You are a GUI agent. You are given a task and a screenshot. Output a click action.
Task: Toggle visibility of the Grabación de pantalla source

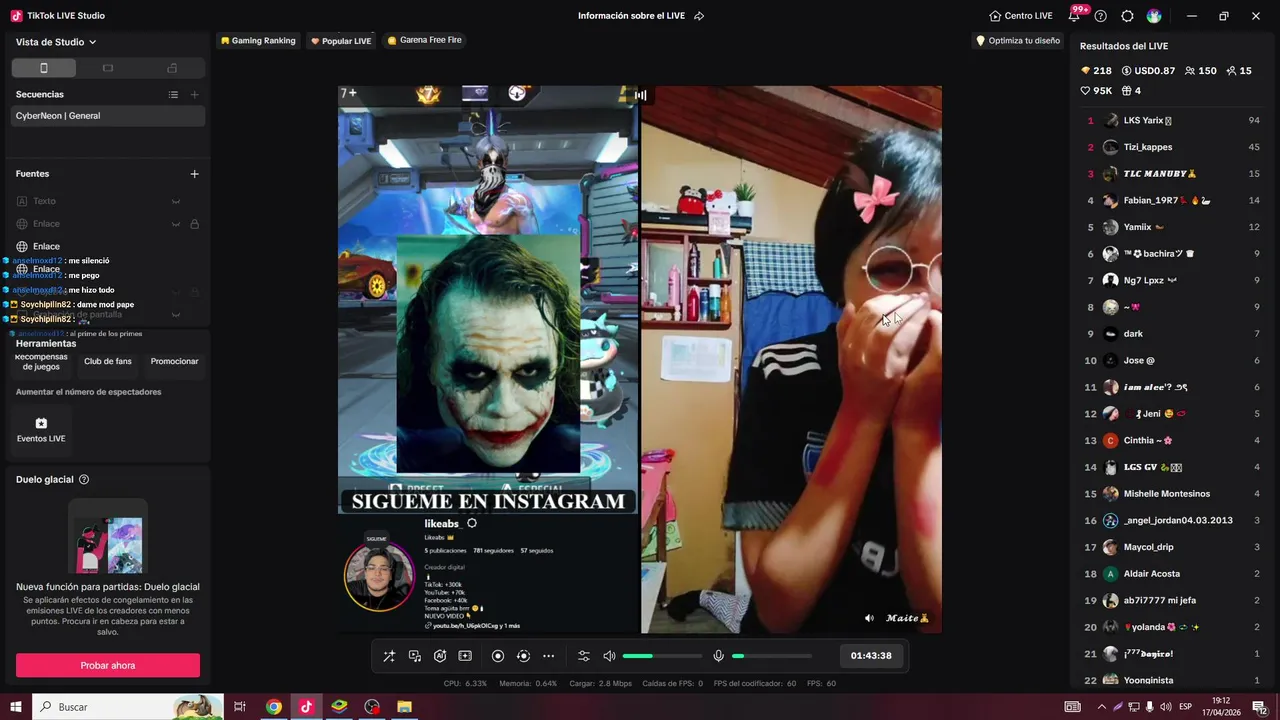[x=176, y=315]
